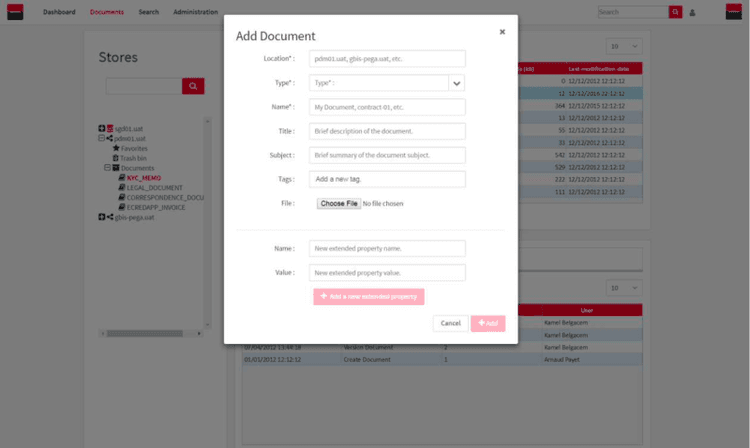Select LEGAL_DOCUMENT in the tree

click(x=154, y=188)
